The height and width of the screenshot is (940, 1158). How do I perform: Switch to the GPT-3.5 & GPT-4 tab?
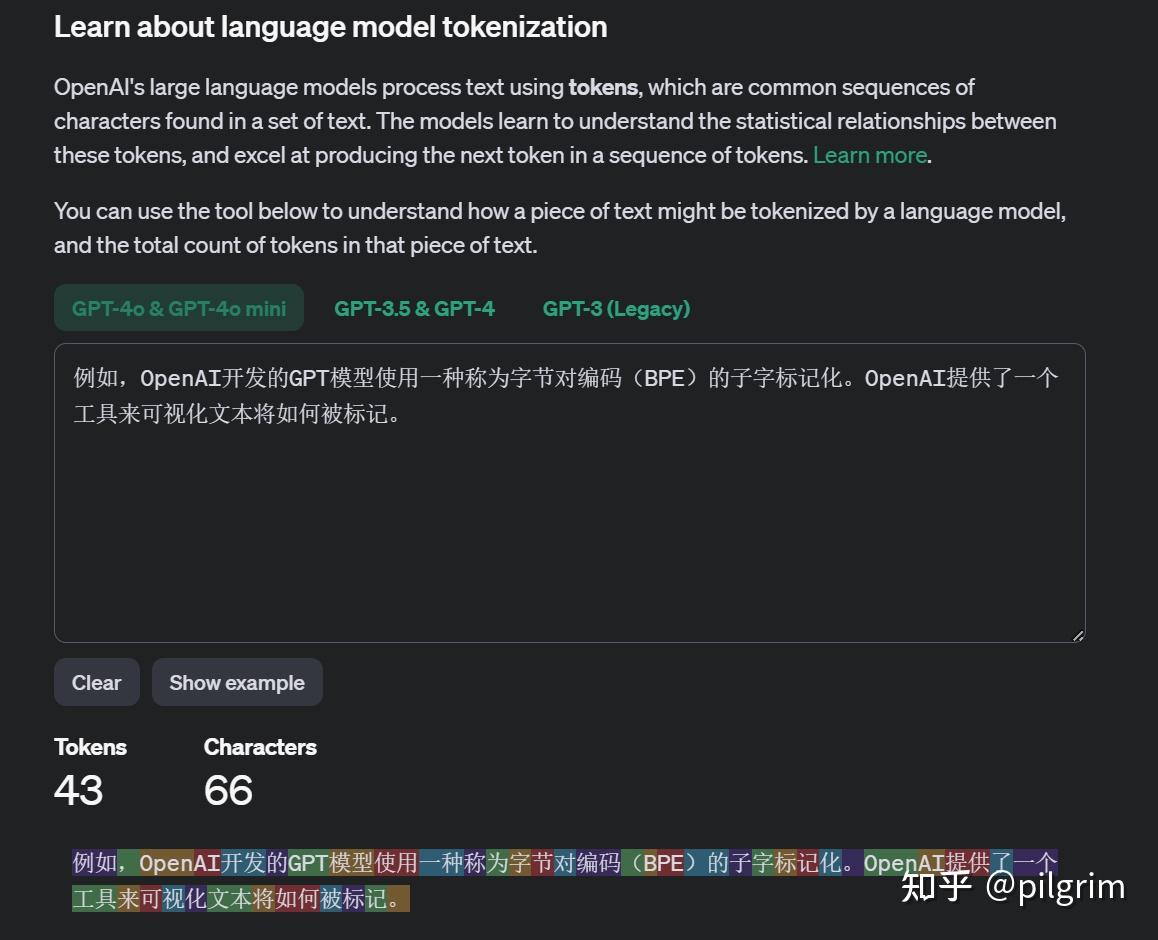tap(414, 308)
